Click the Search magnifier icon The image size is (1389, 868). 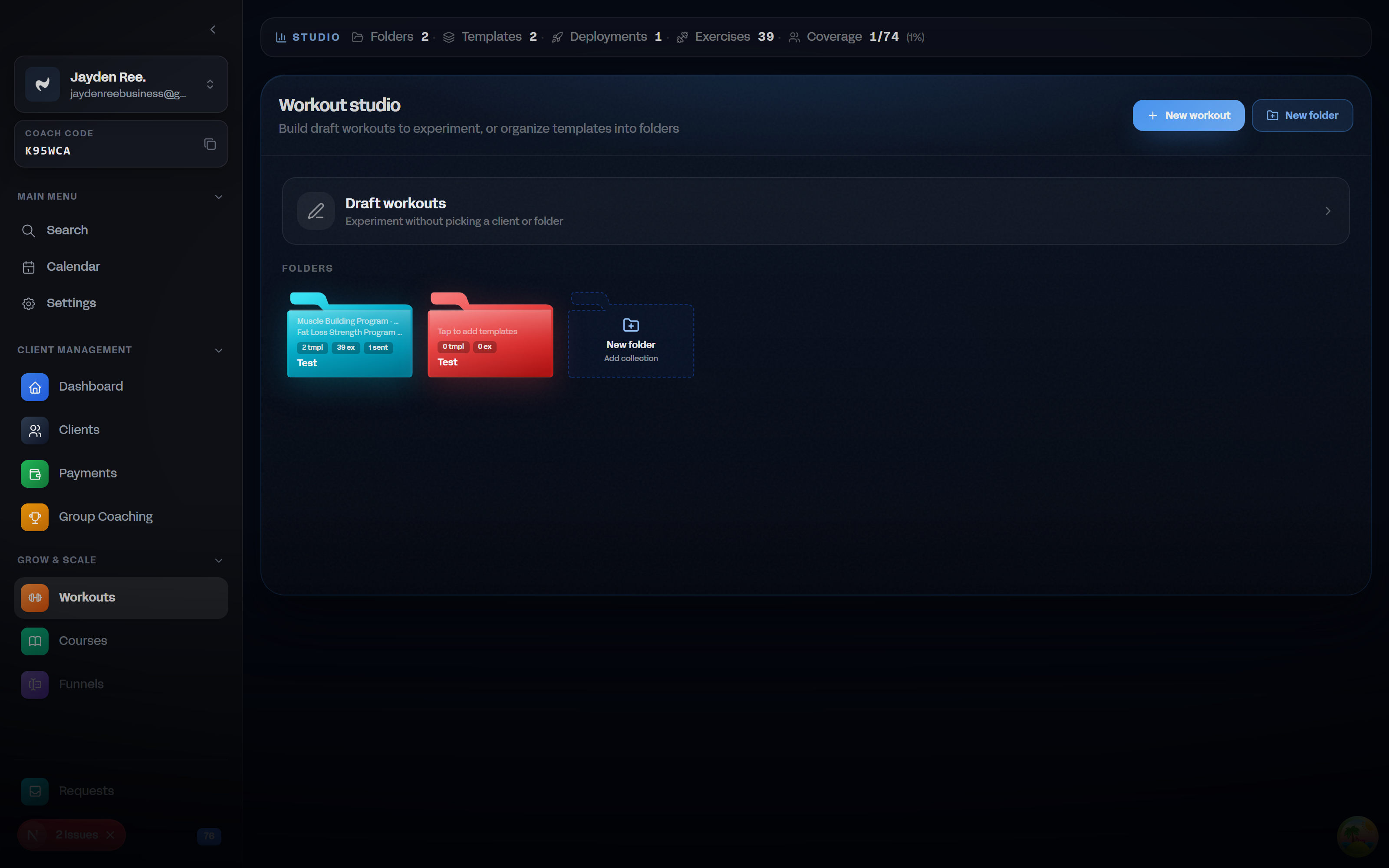[28, 231]
